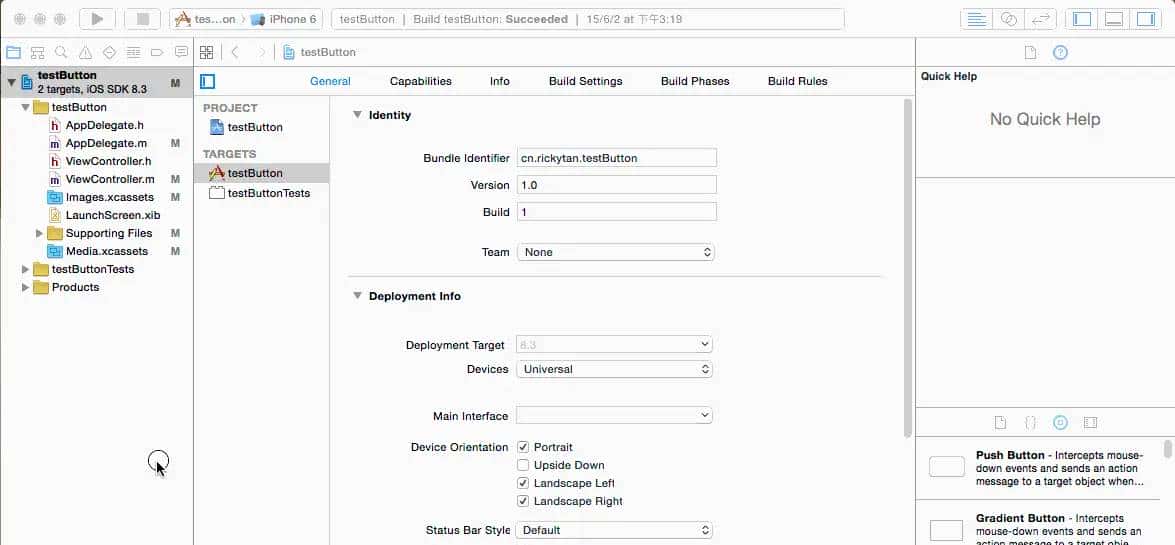Viewport: 1175px width, 545px height.
Task: Switch to the Build Settings tab
Action: (x=585, y=81)
